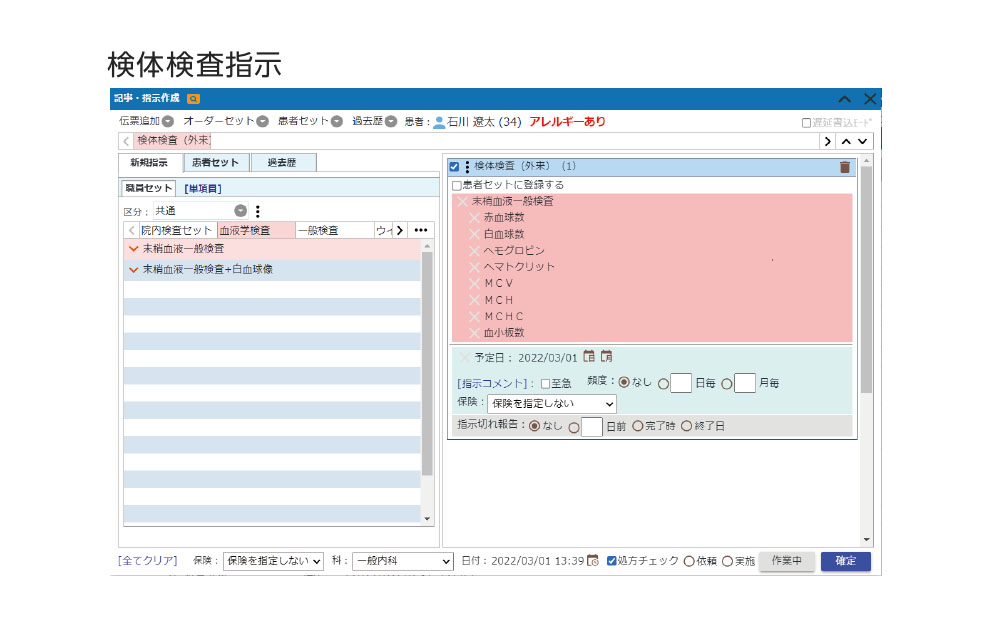994x632 pixels.
Task: Remove 赤血球数 item with its X icon
Action: pos(475,218)
